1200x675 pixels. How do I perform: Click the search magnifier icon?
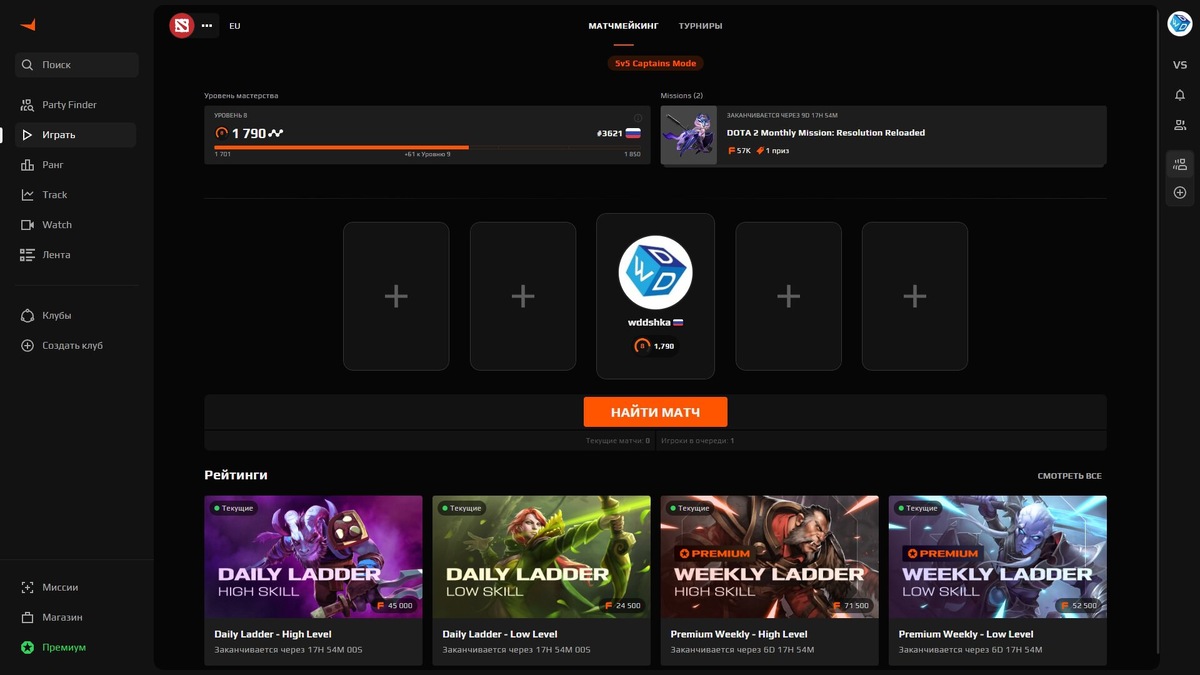(28, 65)
